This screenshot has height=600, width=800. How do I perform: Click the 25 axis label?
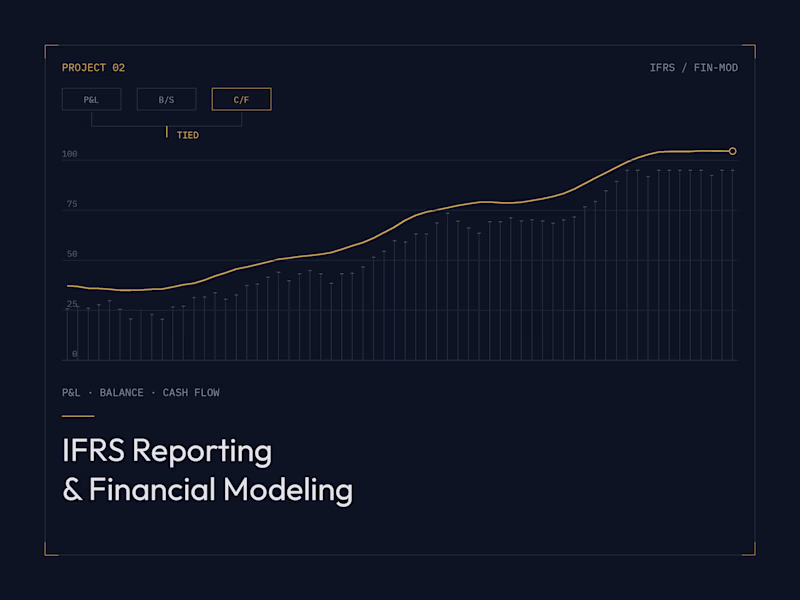point(72,304)
